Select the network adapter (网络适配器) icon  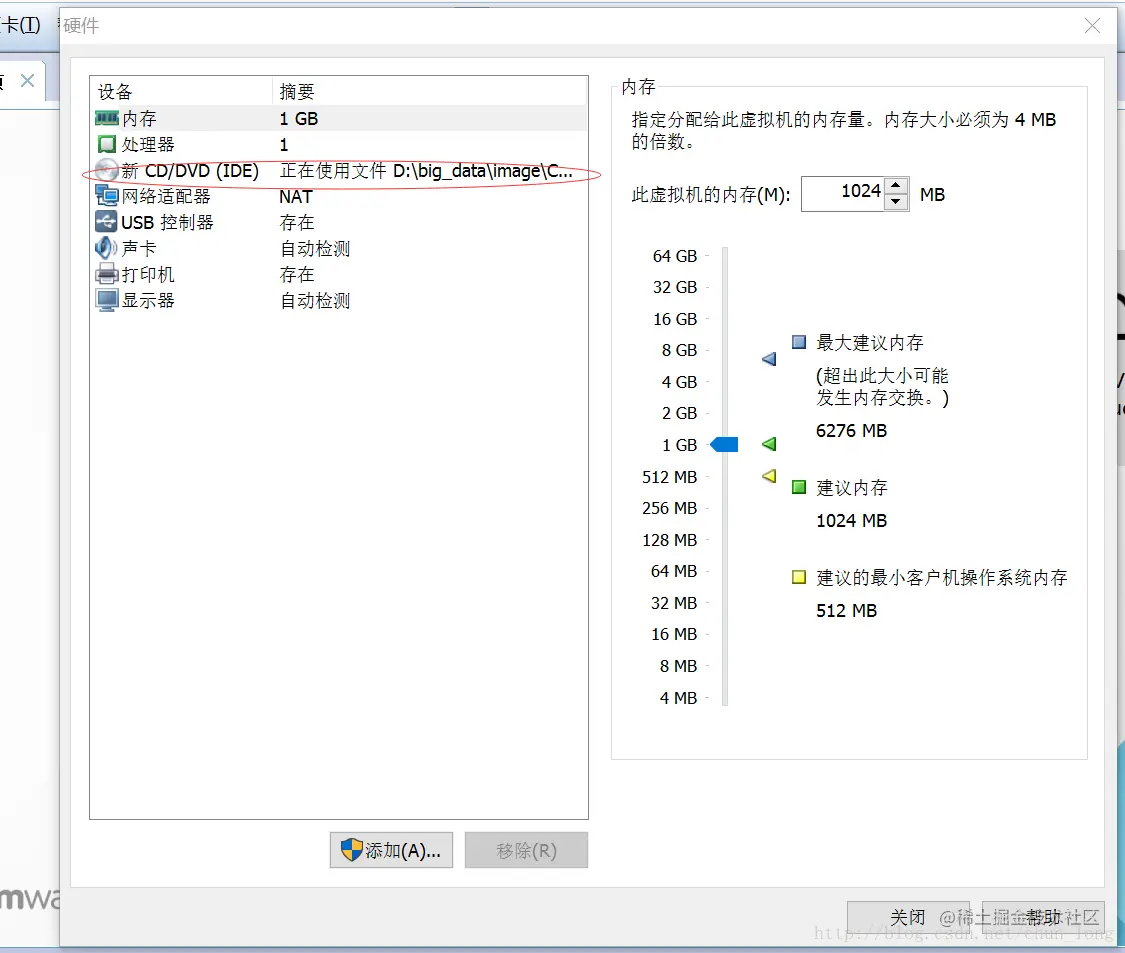click(x=107, y=195)
